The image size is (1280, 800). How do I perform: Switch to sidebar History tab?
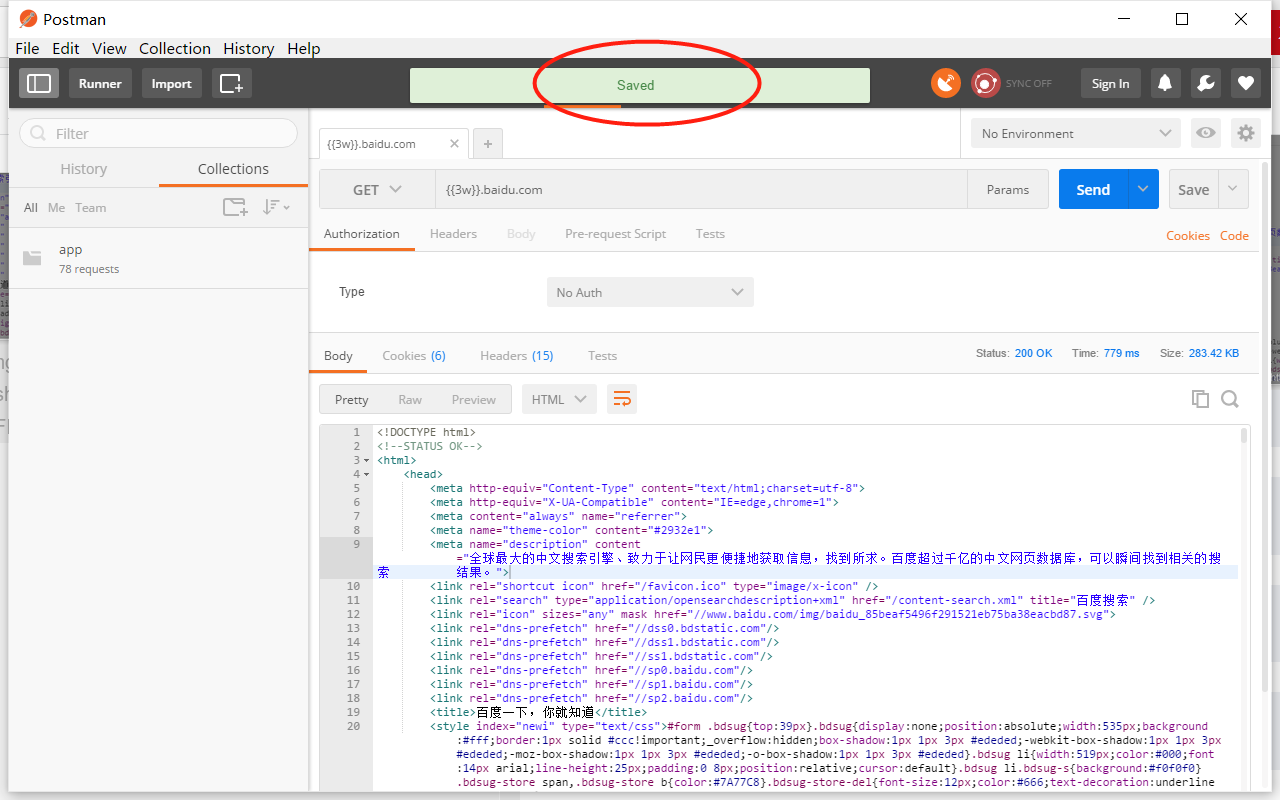84,169
